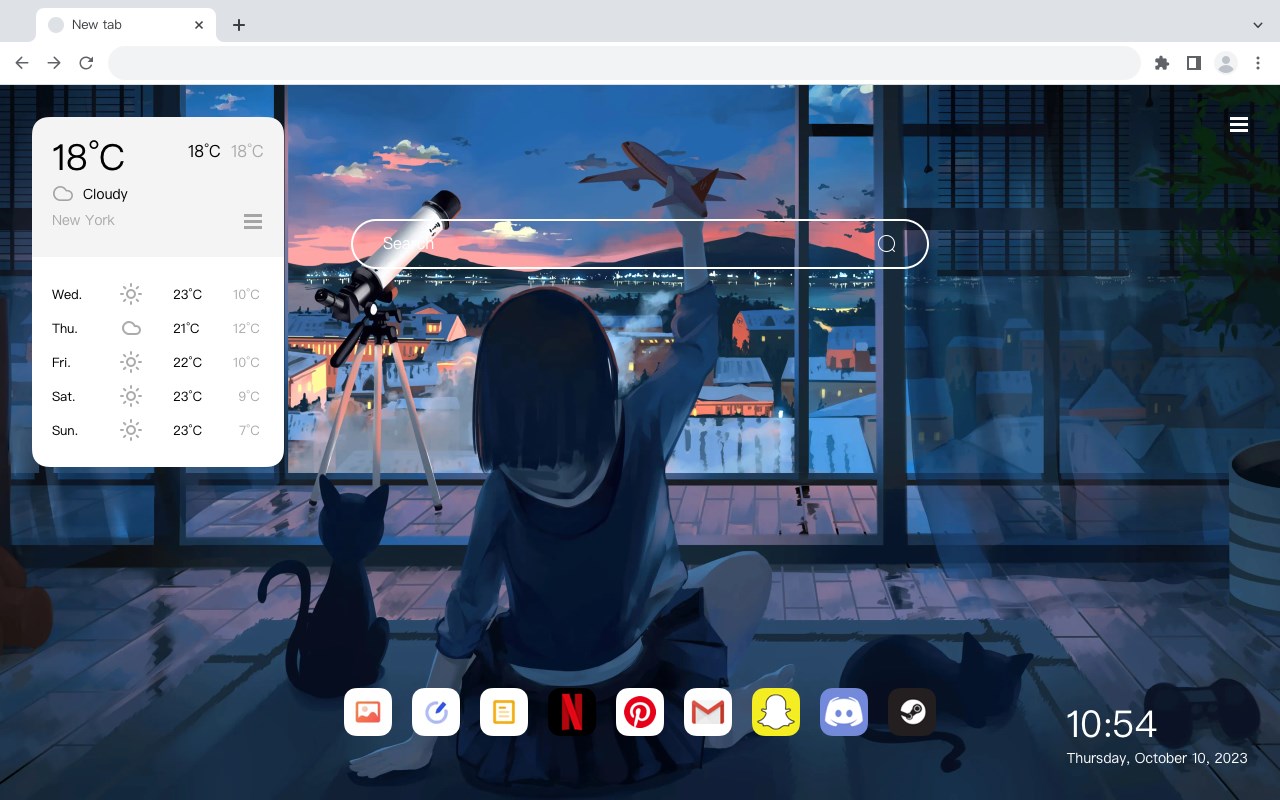The image size is (1280, 800).
Task: Click Sunday's 7°C low temperature
Action: (249, 430)
